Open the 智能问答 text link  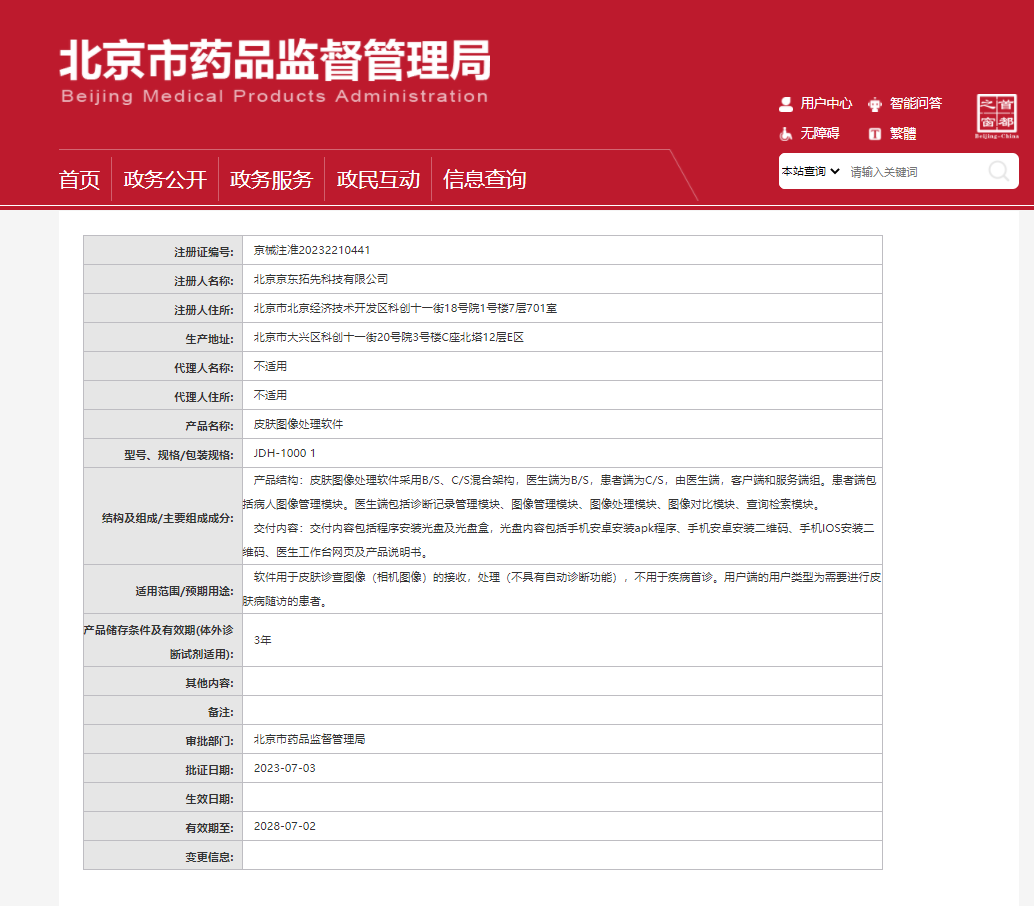click(915, 104)
